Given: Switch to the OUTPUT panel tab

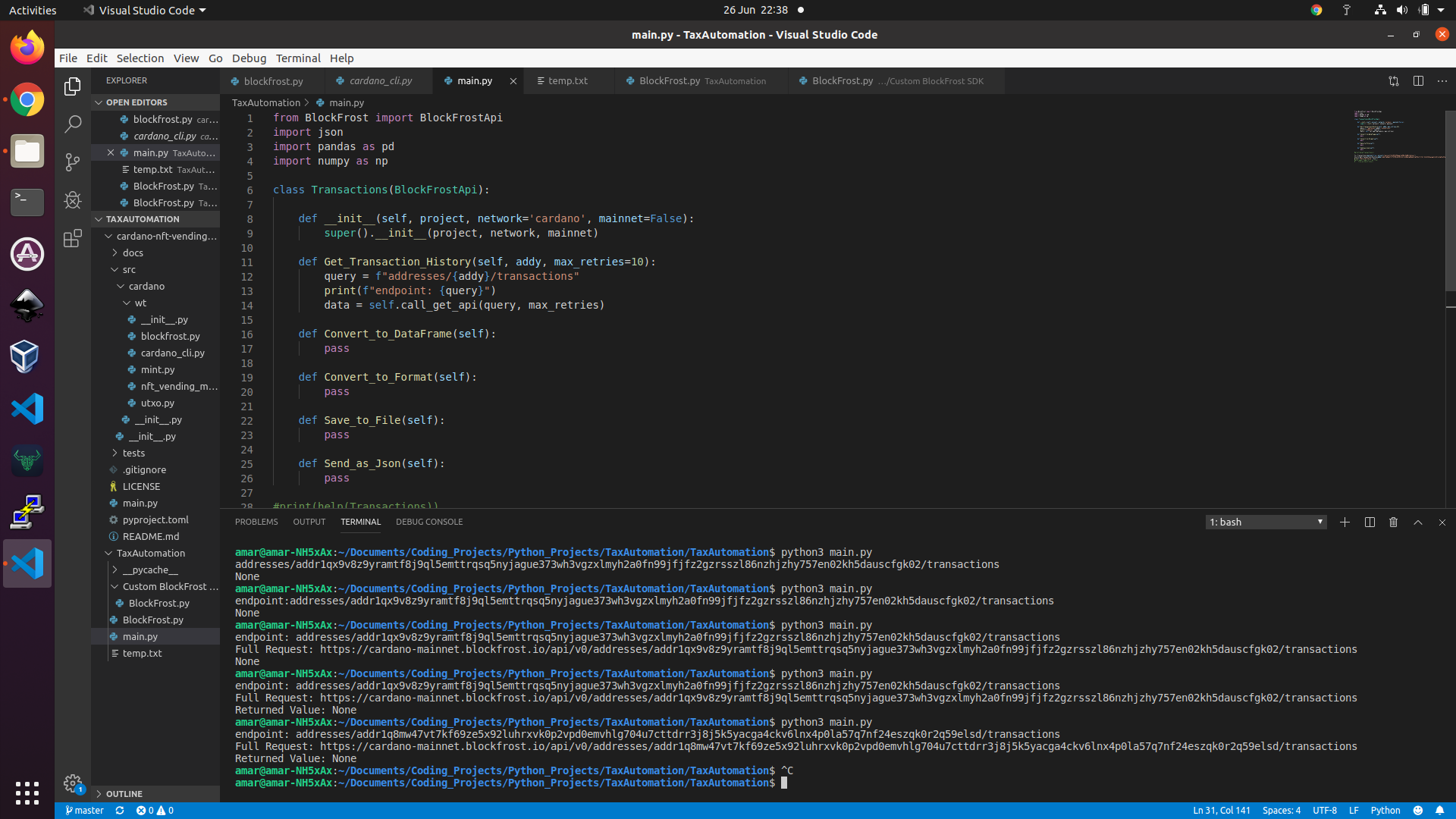Looking at the screenshot, I should (309, 522).
